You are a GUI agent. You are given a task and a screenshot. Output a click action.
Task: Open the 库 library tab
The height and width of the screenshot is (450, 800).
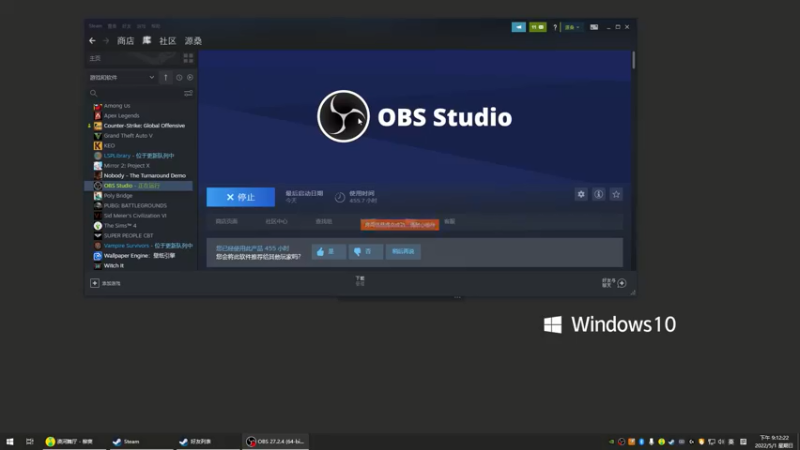pyautogui.click(x=147, y=40)
